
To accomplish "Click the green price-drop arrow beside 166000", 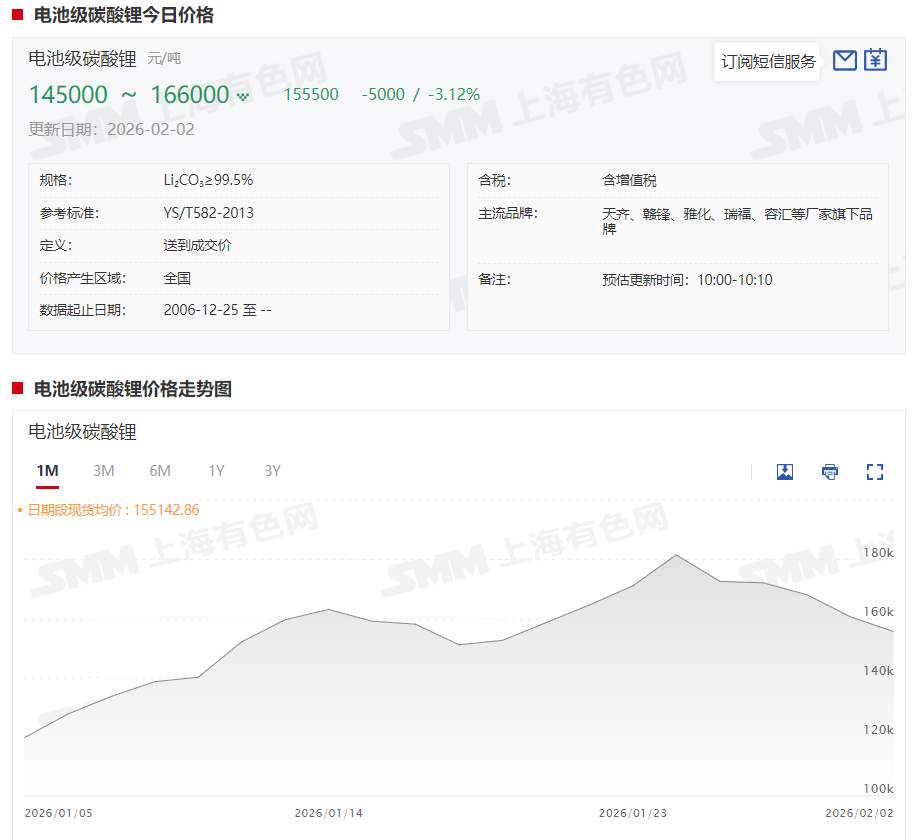I will pos(242,97).
